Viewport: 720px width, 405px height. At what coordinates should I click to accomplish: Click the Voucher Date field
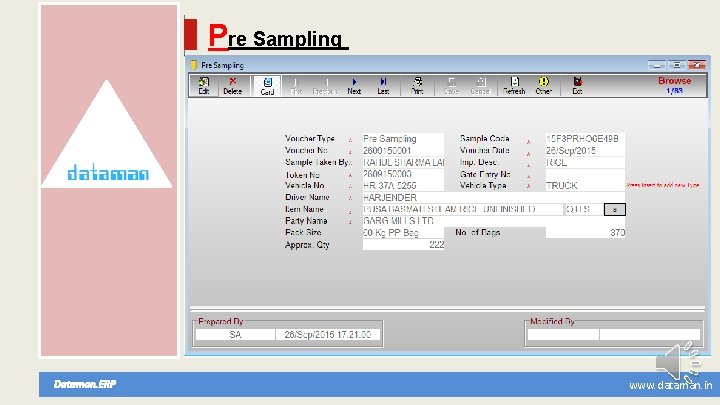pos(585,151)
